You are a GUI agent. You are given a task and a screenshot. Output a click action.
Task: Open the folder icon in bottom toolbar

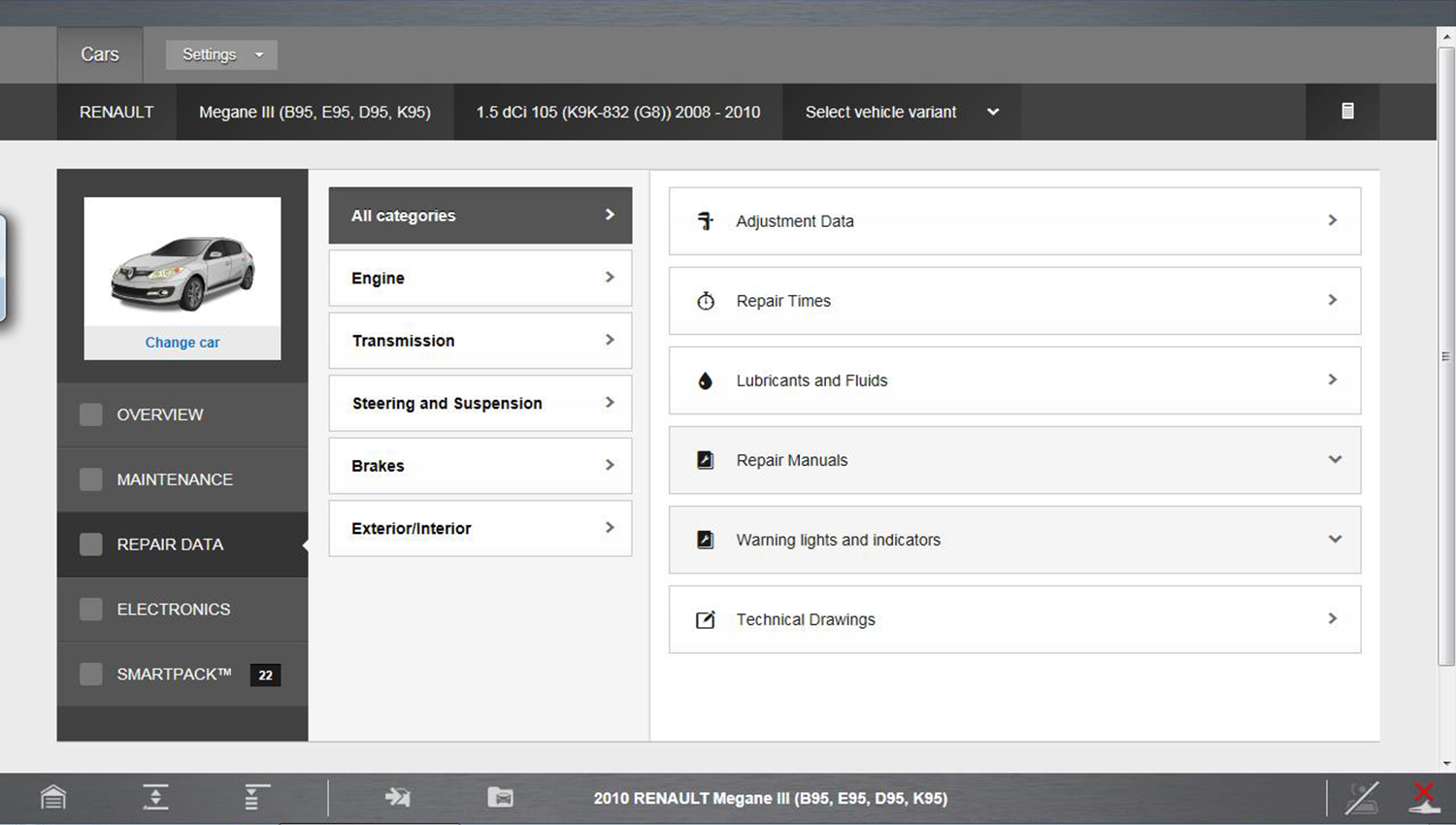500,798
